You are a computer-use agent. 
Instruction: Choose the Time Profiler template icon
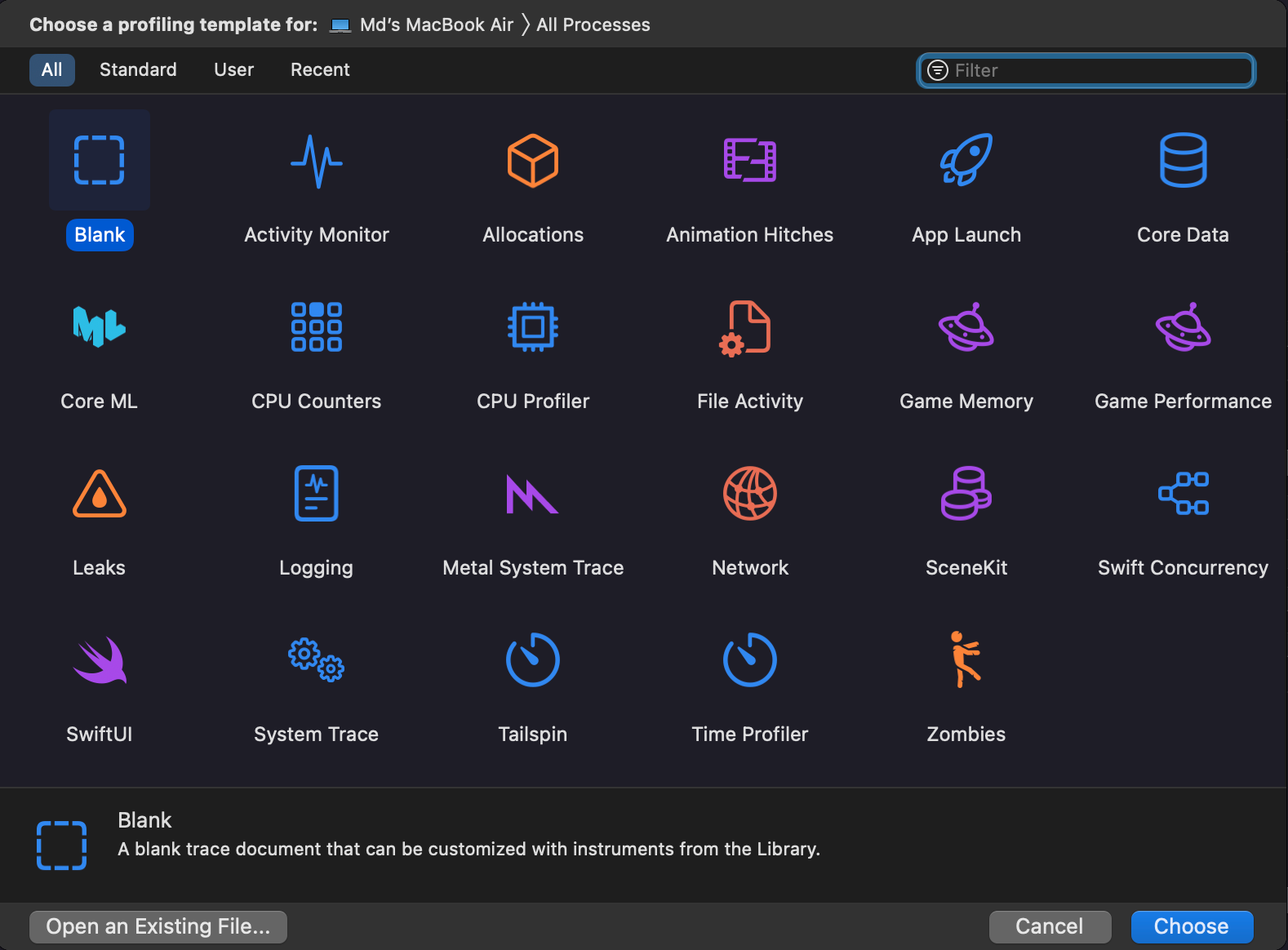[749, 659]
